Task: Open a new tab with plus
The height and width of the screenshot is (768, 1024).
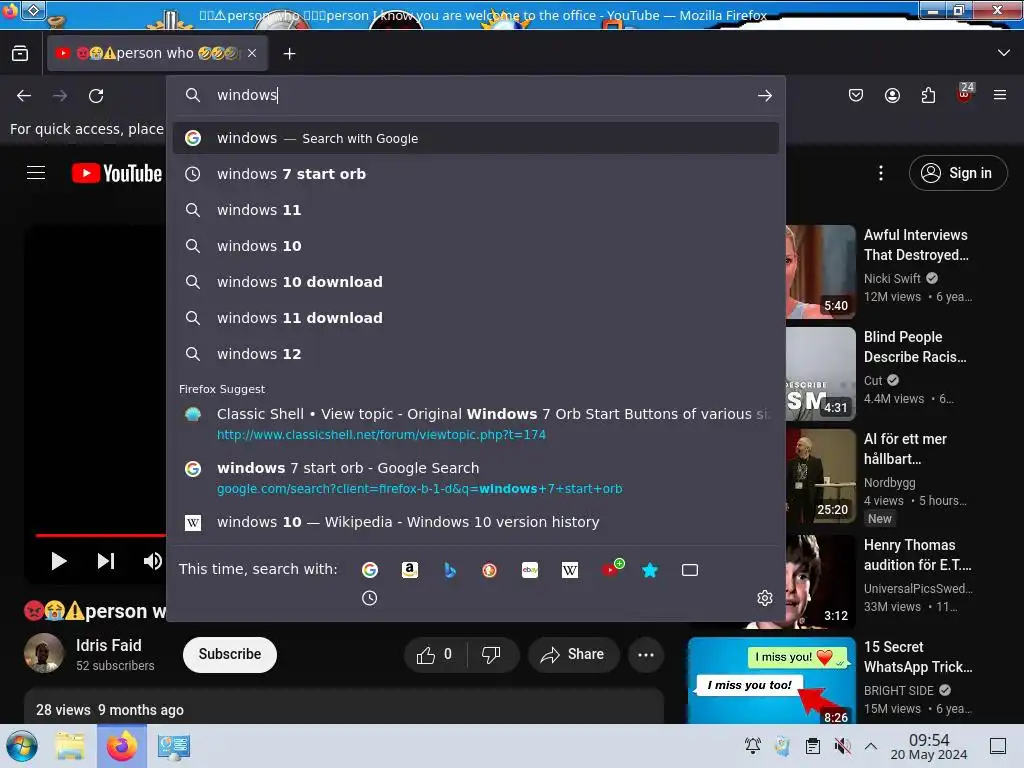Action: 289,54
